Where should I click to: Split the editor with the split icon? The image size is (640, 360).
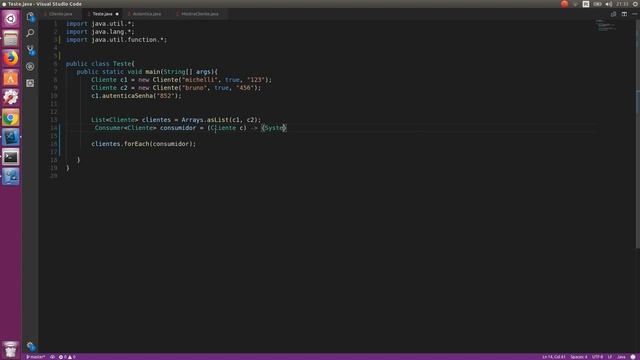[x=624, y=14]
